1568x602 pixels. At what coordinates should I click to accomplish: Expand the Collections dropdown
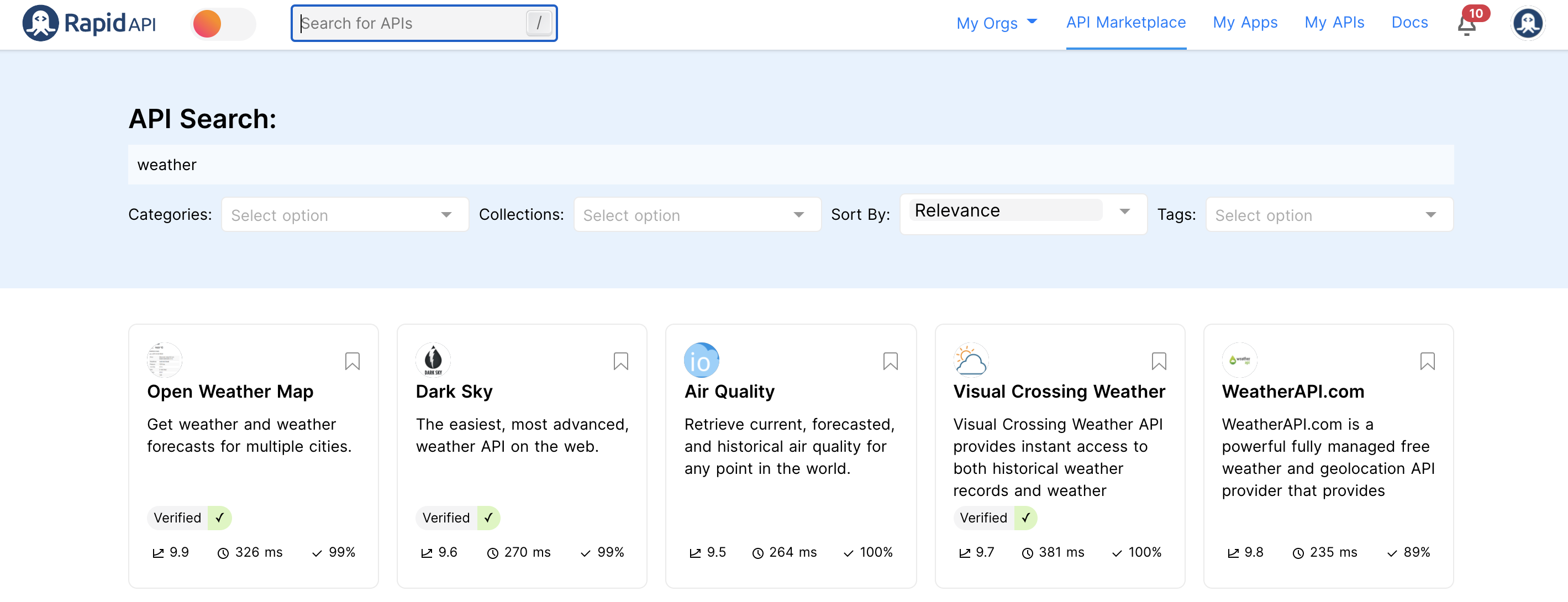[x=697, y=215]
